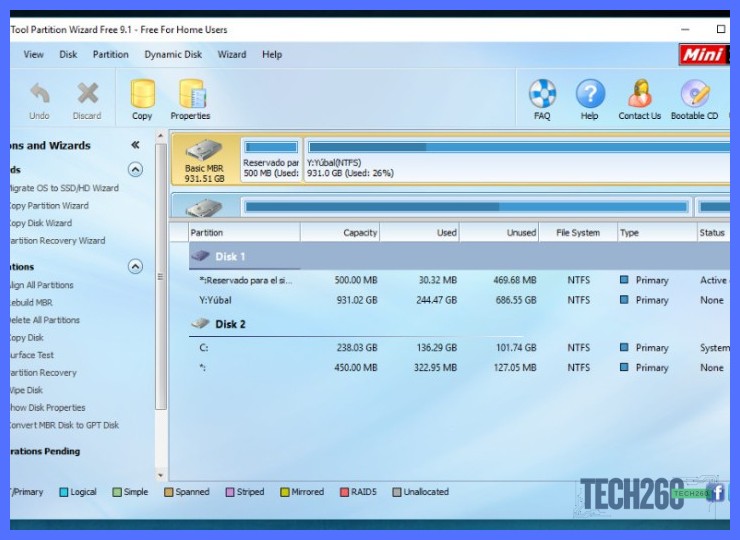This screenshot has height=540, width=740.
Task: Click sidebar scrollbar down arrow
Action: click(x=160, y=475)
